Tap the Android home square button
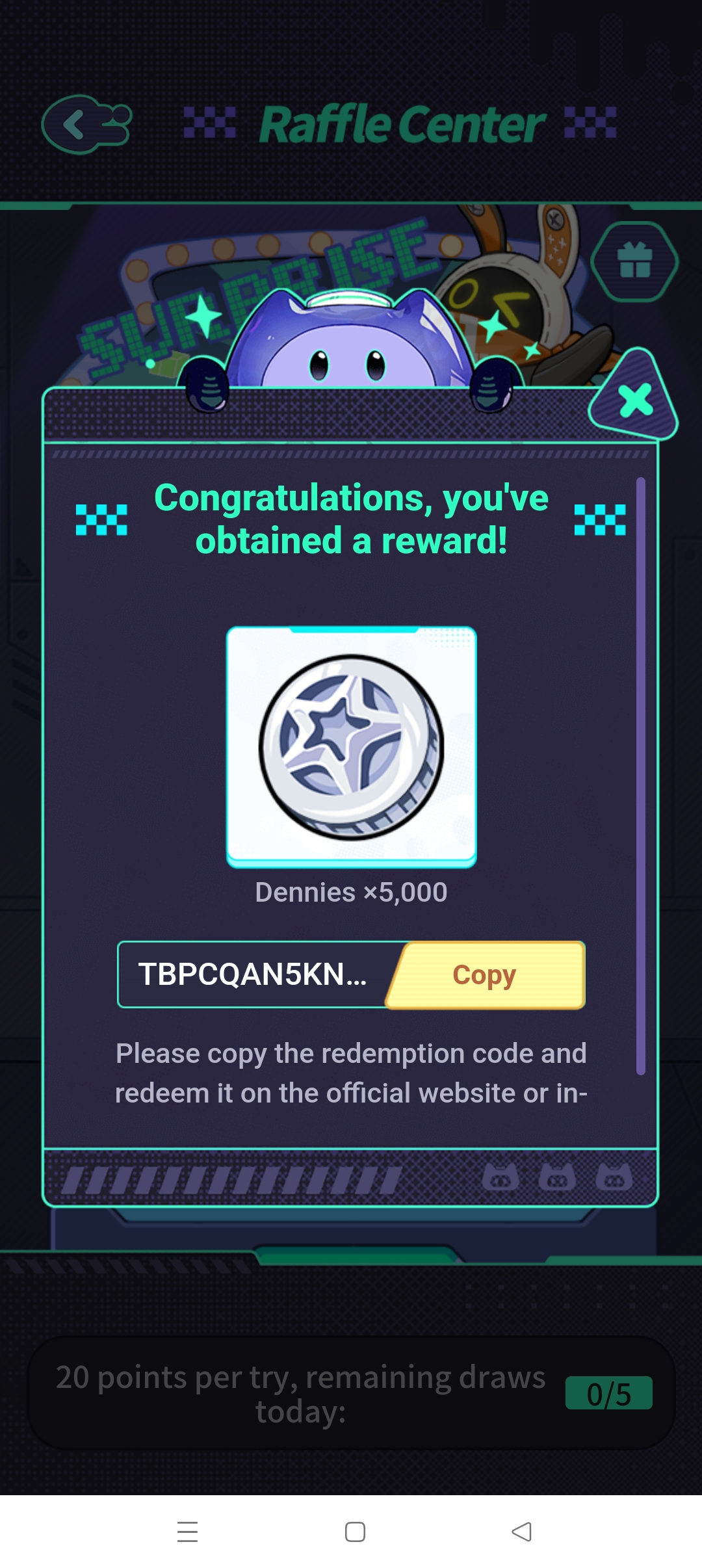Viewport: 702px width, 1568px height. pyautogui.click(x=355, y=1532)
